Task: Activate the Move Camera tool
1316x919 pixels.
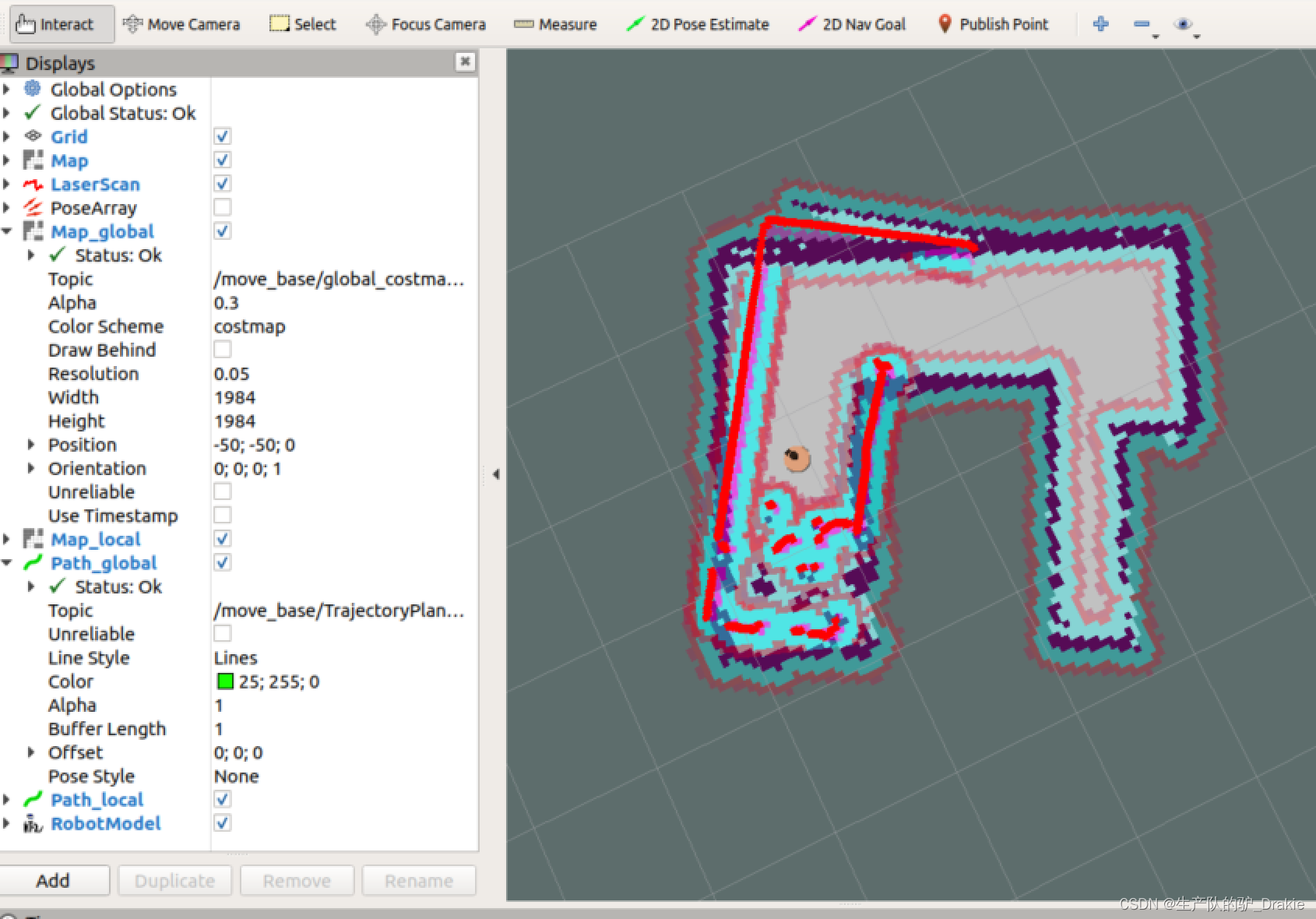Action: [181, 24]
